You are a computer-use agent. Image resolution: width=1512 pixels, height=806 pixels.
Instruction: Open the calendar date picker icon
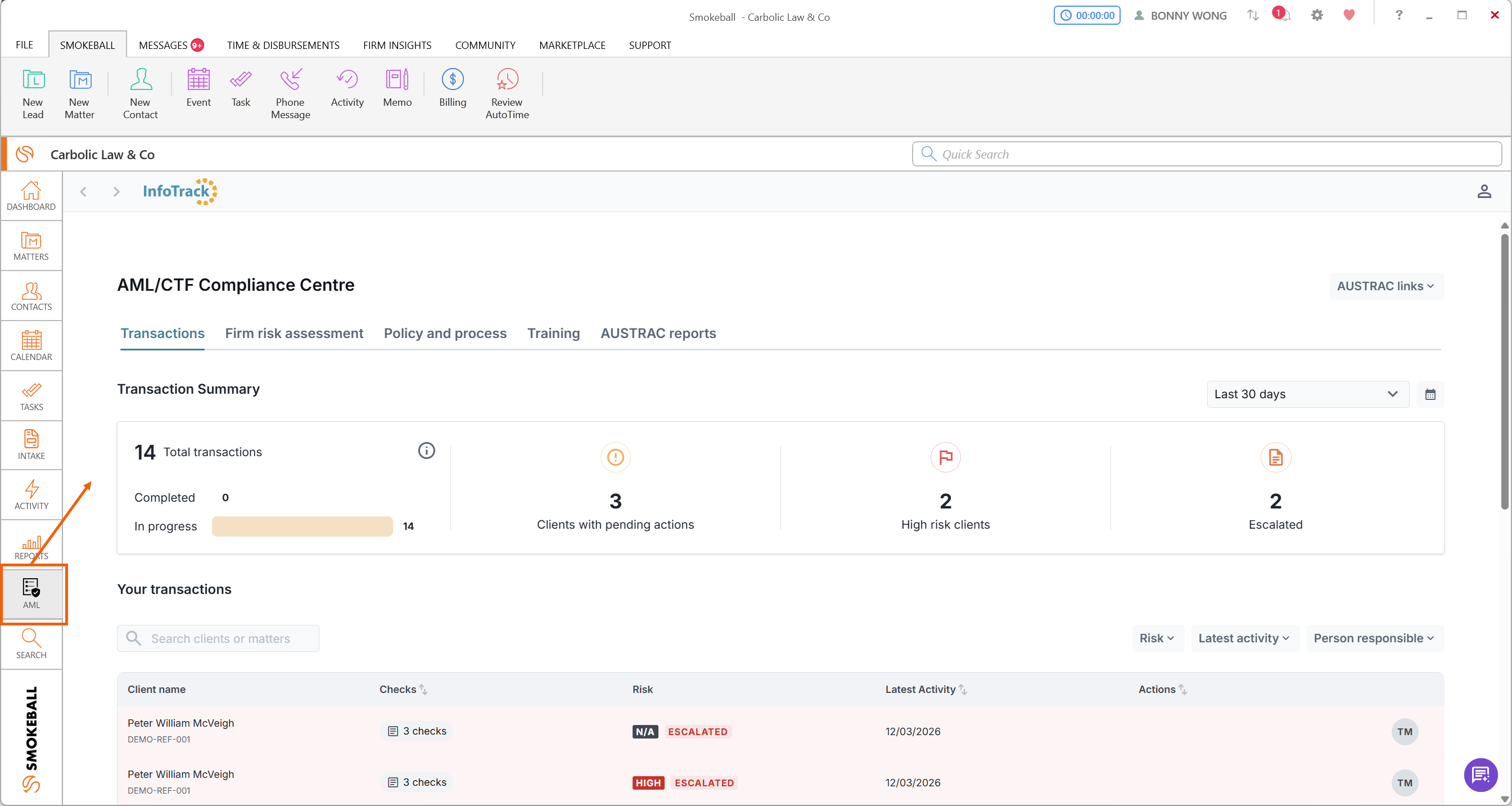coord(1430,394)
